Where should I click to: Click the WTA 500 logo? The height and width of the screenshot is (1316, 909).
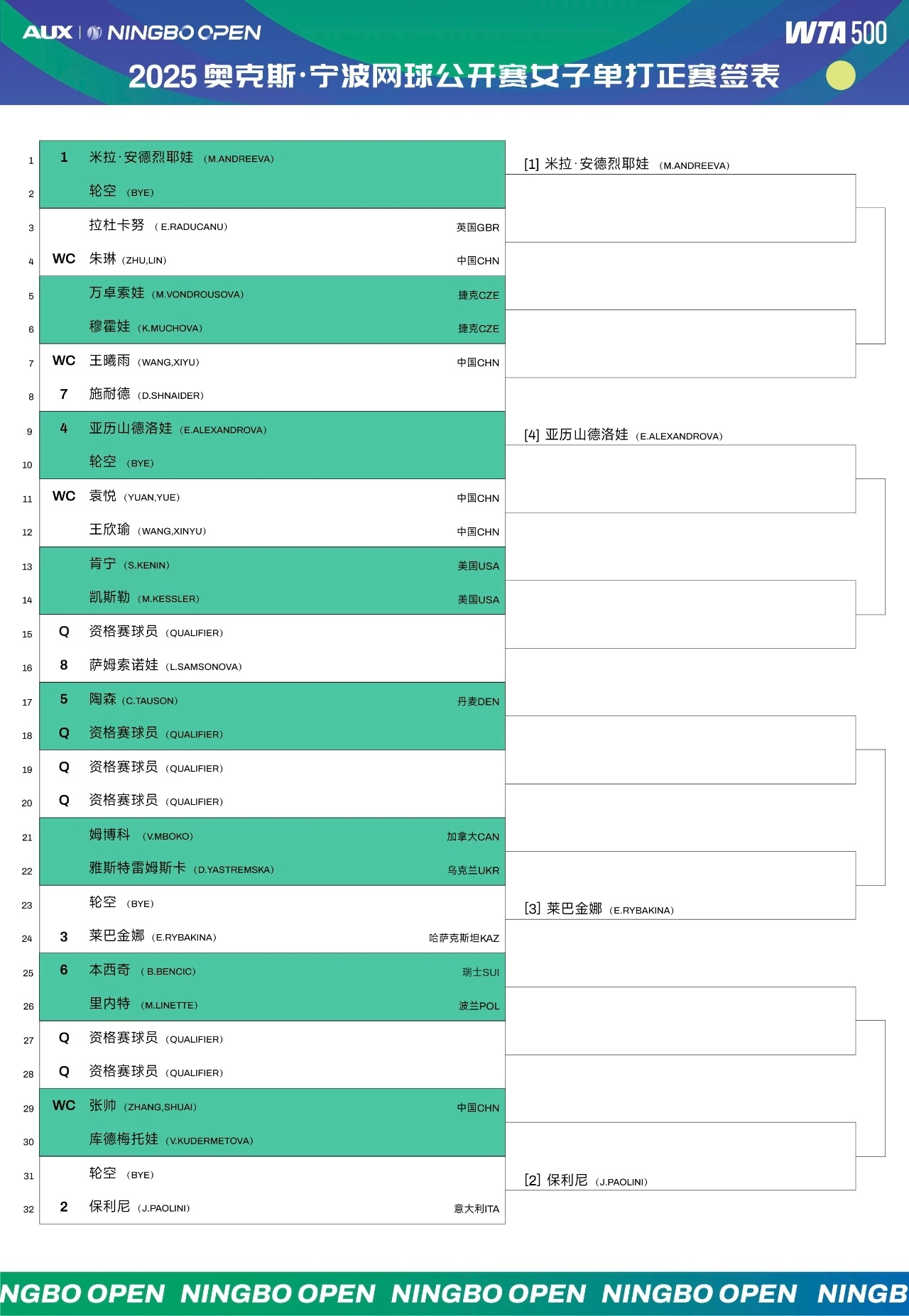(x=836, y=33)
